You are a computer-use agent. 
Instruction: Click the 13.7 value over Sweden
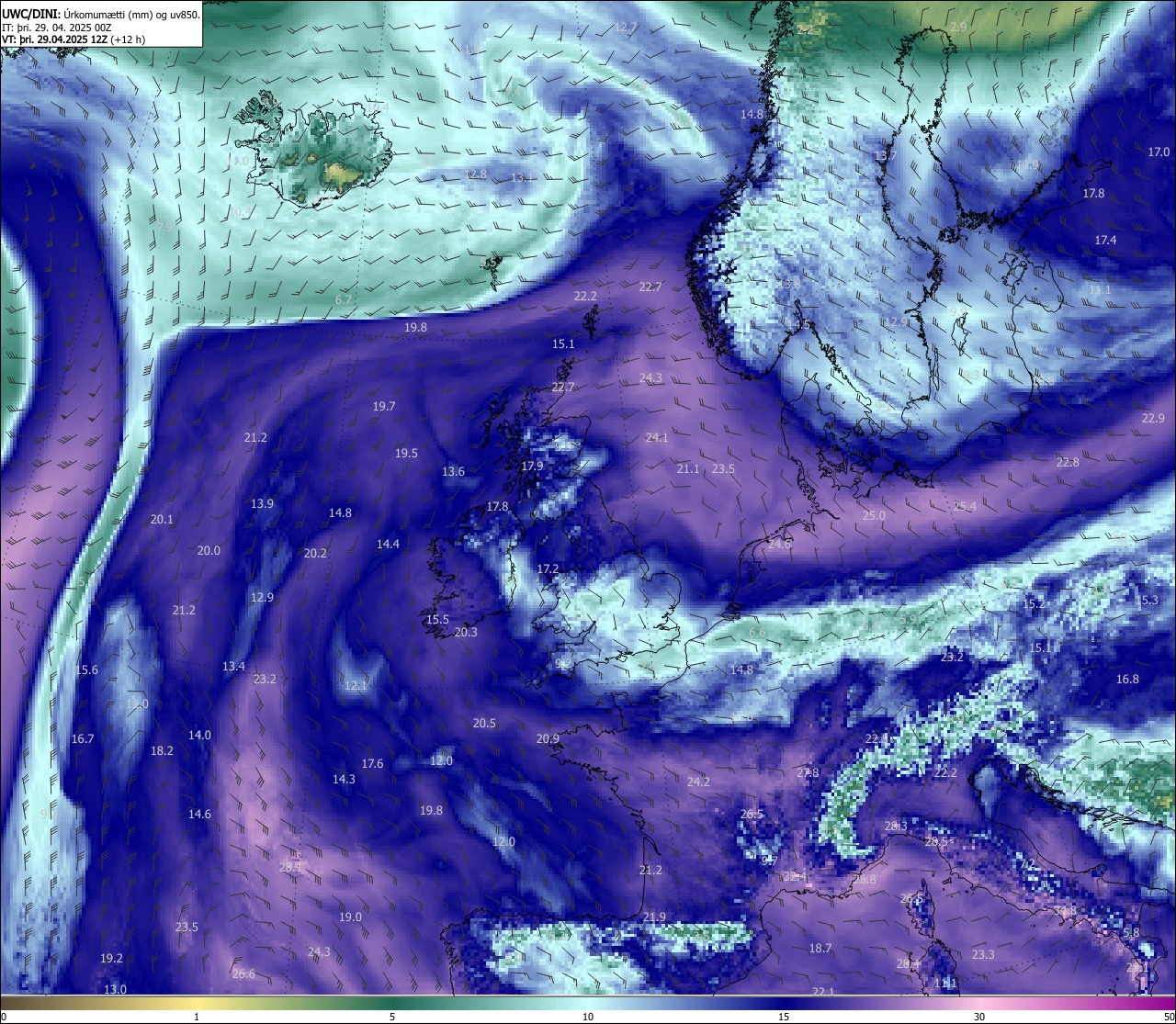tap(885, 155)
